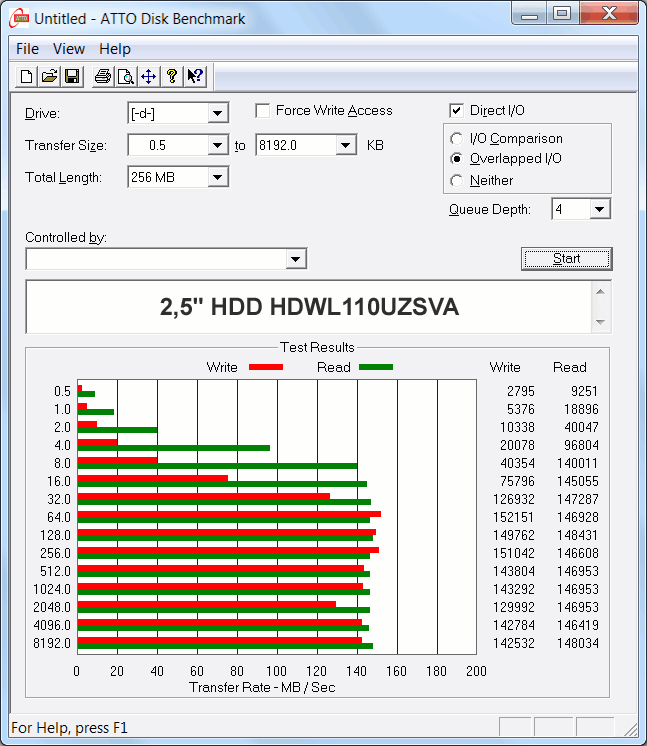Open Print Preview from the toolbar

tap(126, 76)
